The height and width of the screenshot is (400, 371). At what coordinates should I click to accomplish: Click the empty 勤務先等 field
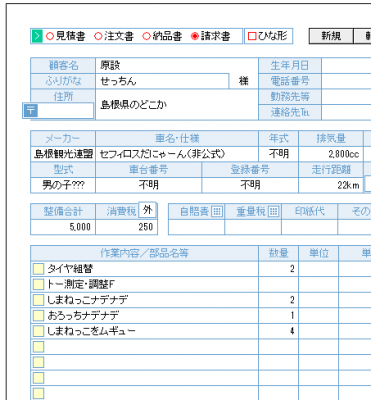346,97
